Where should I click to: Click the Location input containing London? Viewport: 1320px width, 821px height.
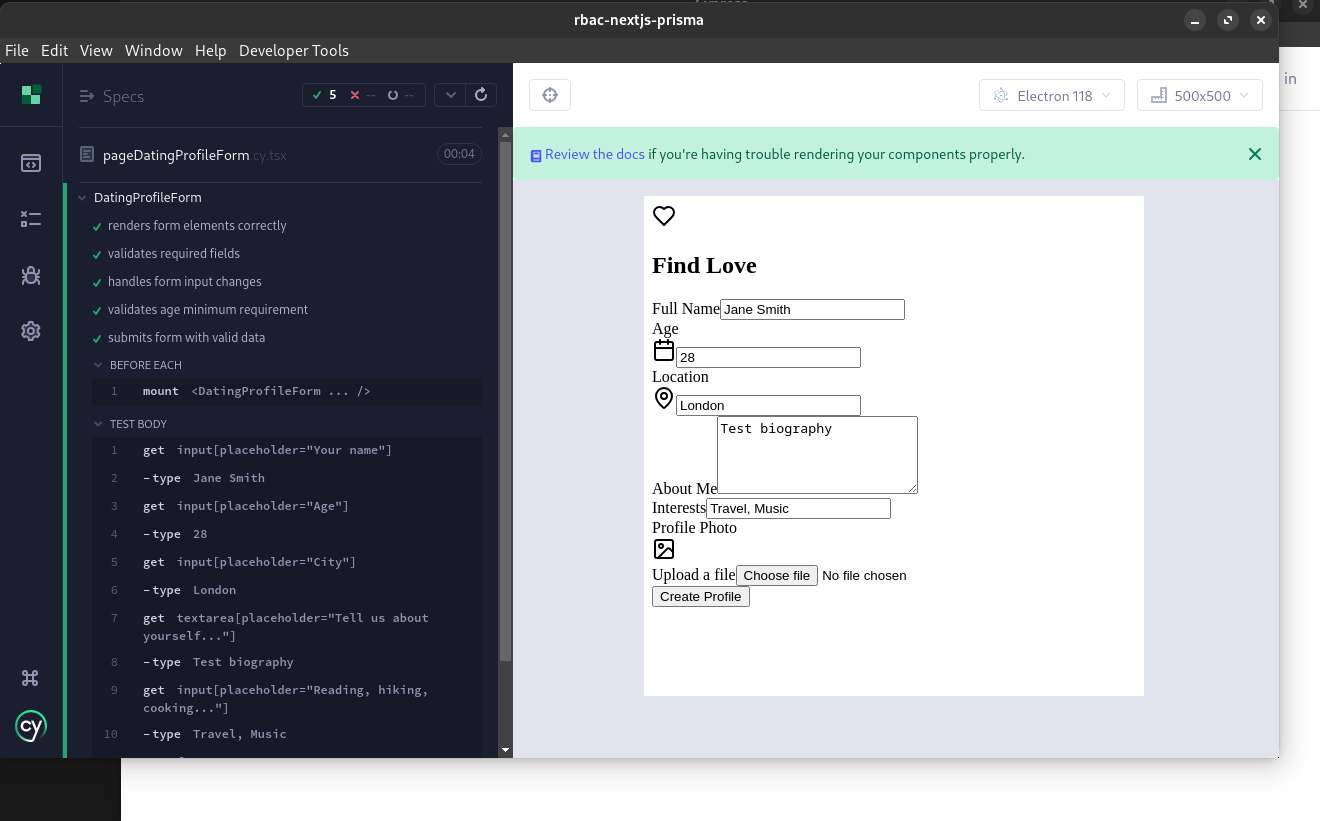click(x=768, y=405)
